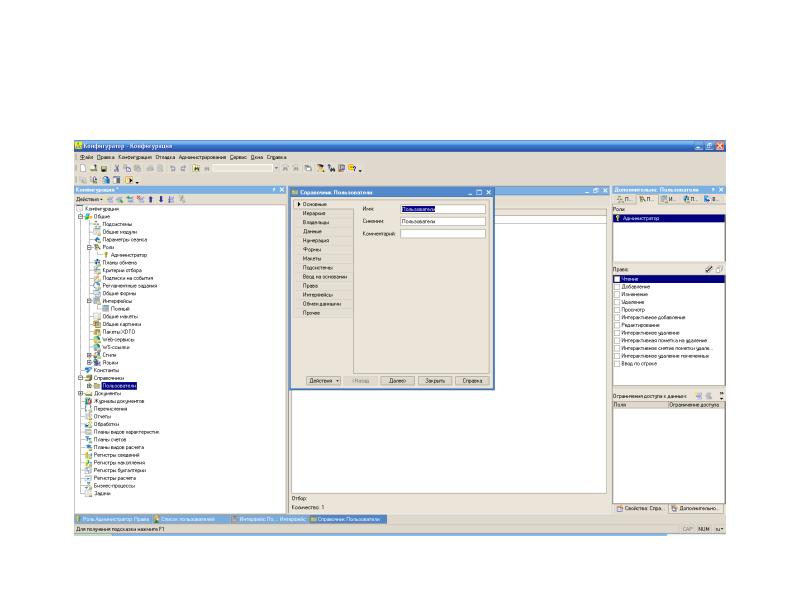Expand the Документы tree node
Image resolution: width=800 pixels, height=600 pixels.
[x=80, y=393]
